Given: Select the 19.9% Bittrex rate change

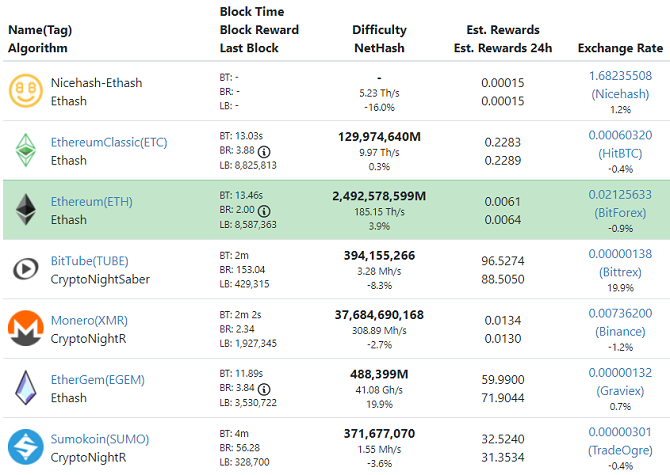Looking at the screenshot, I should pyautogui.click(x=620, y=288).
